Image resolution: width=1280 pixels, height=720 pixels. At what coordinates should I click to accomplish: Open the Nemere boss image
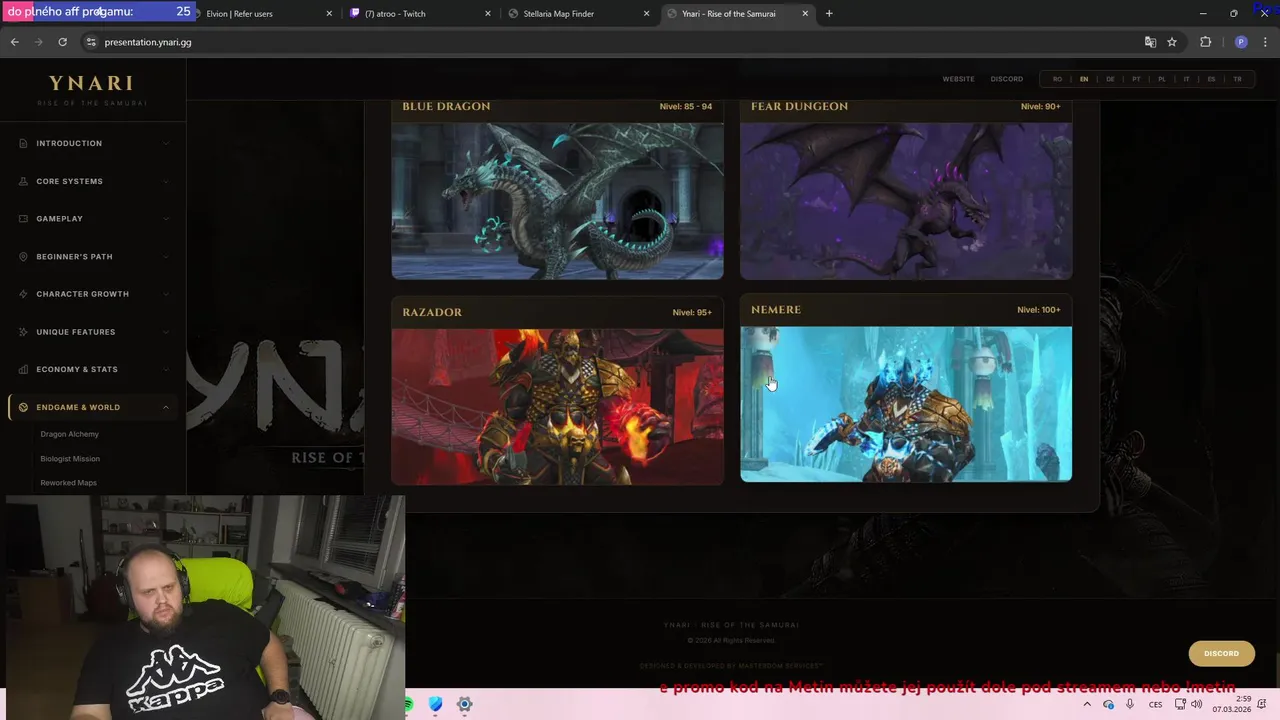[x=906, y=404]
